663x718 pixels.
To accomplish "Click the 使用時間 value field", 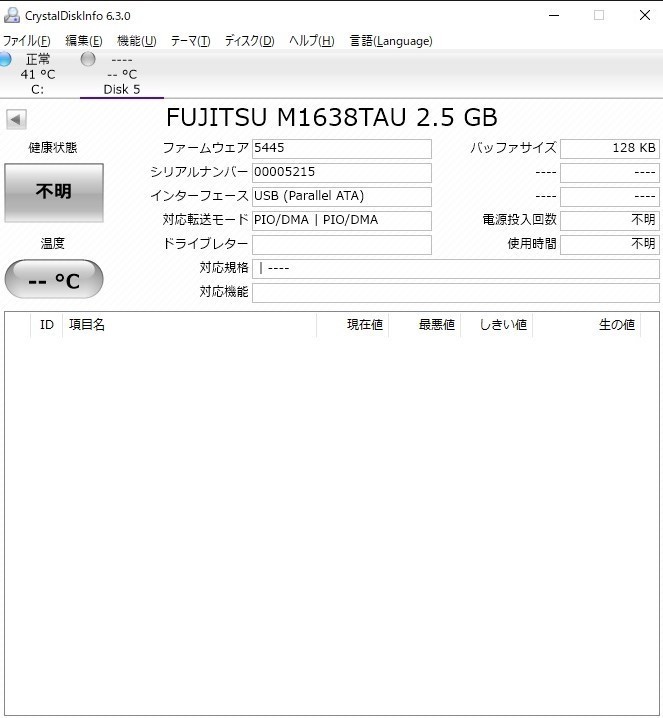I will point(610,245).
